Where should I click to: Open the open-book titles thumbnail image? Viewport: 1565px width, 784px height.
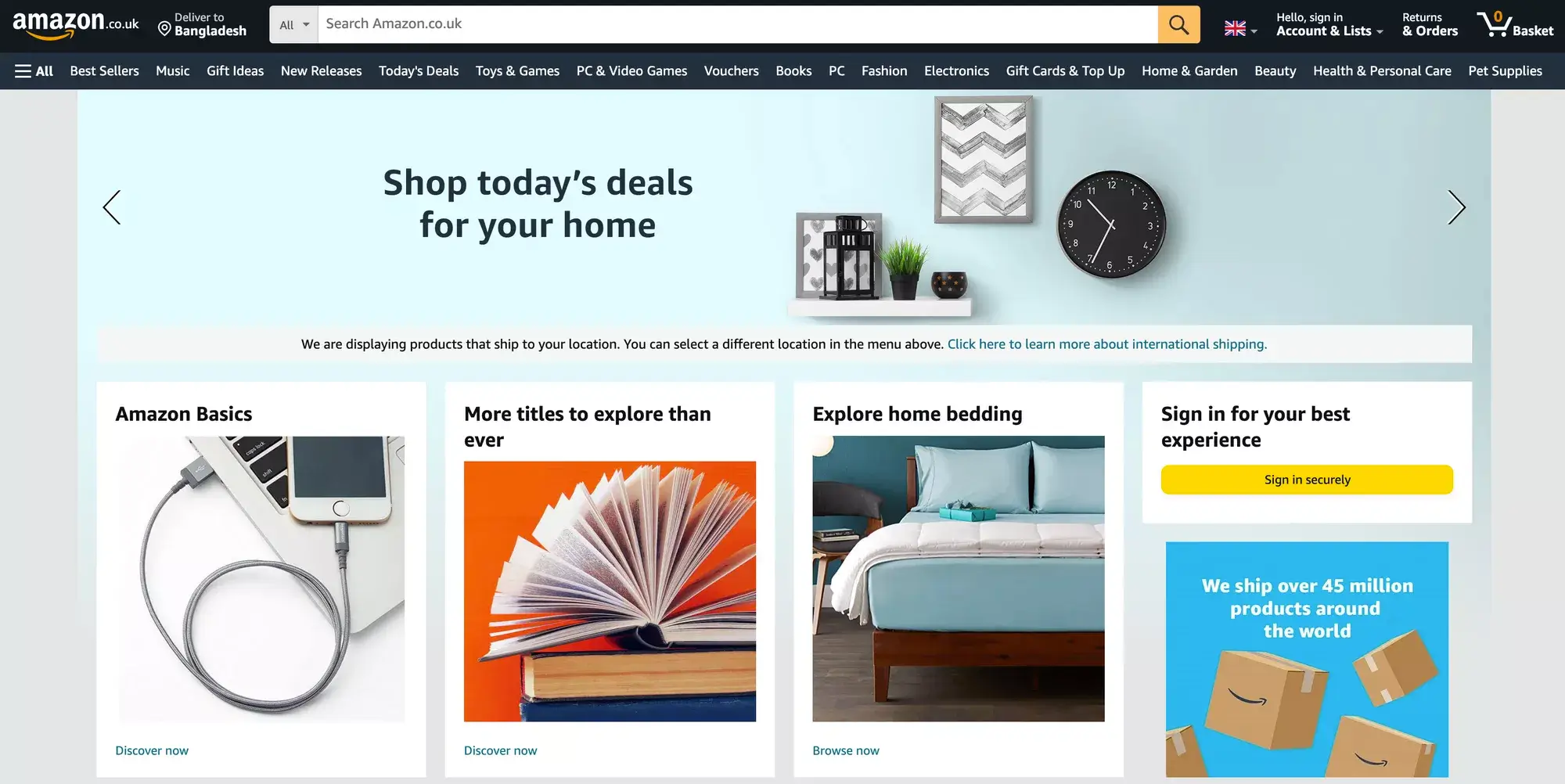click(610, 592)
